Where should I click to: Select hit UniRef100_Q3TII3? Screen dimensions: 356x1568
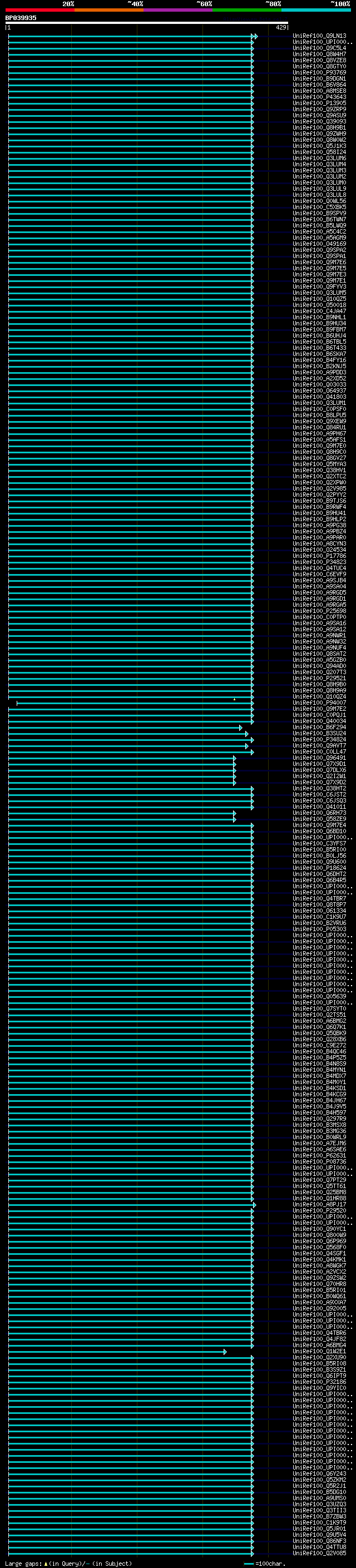click(319, 1510)
